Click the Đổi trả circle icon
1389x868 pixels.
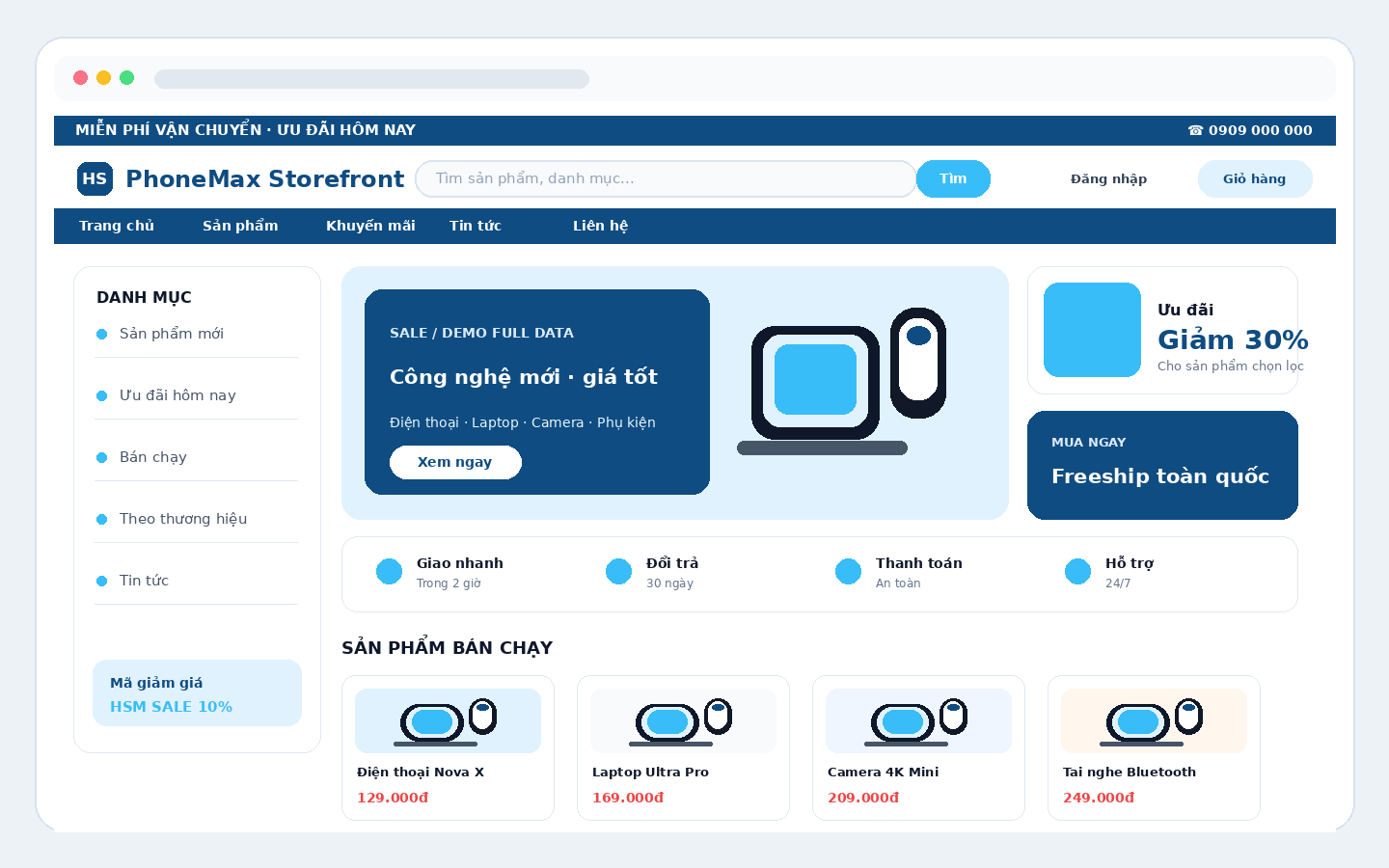coord(618,572)
